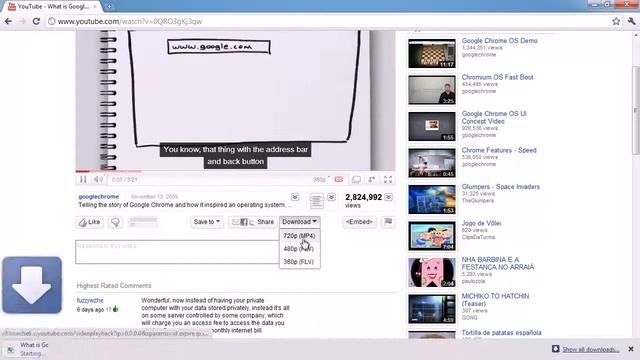Choose 360p (FLV) download option

(299, 262)
